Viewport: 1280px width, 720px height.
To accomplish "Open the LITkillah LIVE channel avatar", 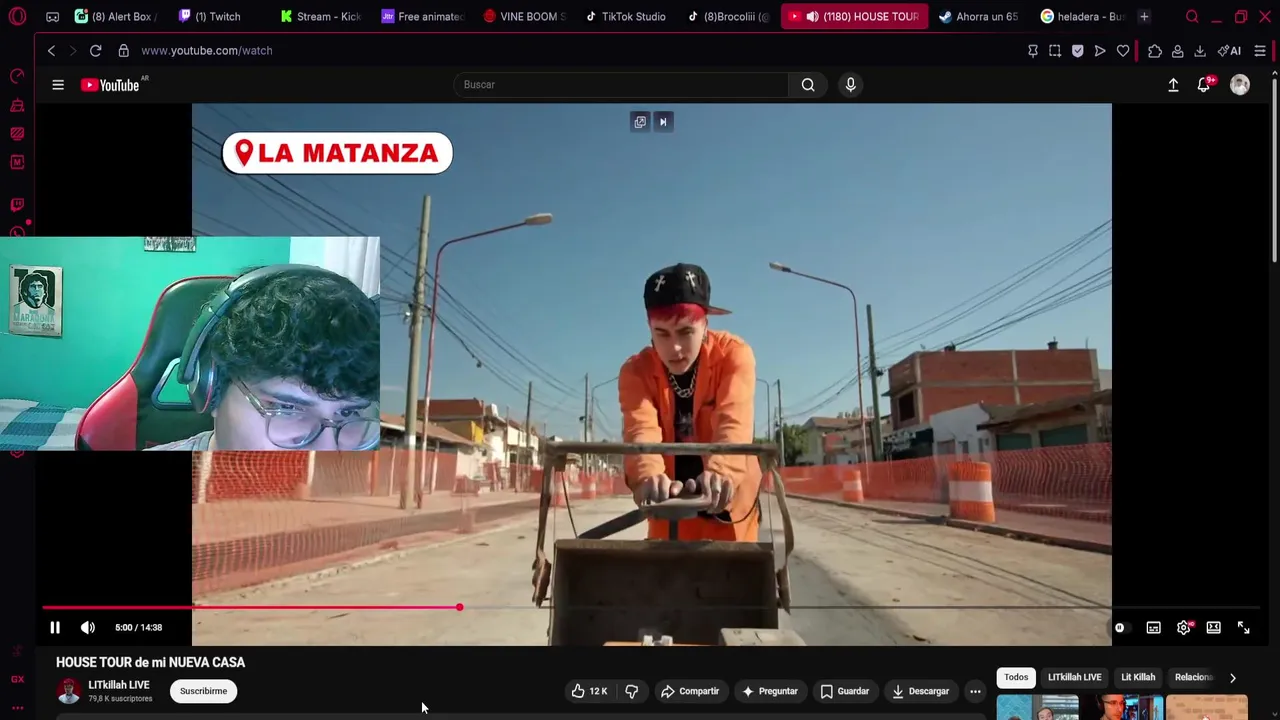I will (x=69, y=691).
